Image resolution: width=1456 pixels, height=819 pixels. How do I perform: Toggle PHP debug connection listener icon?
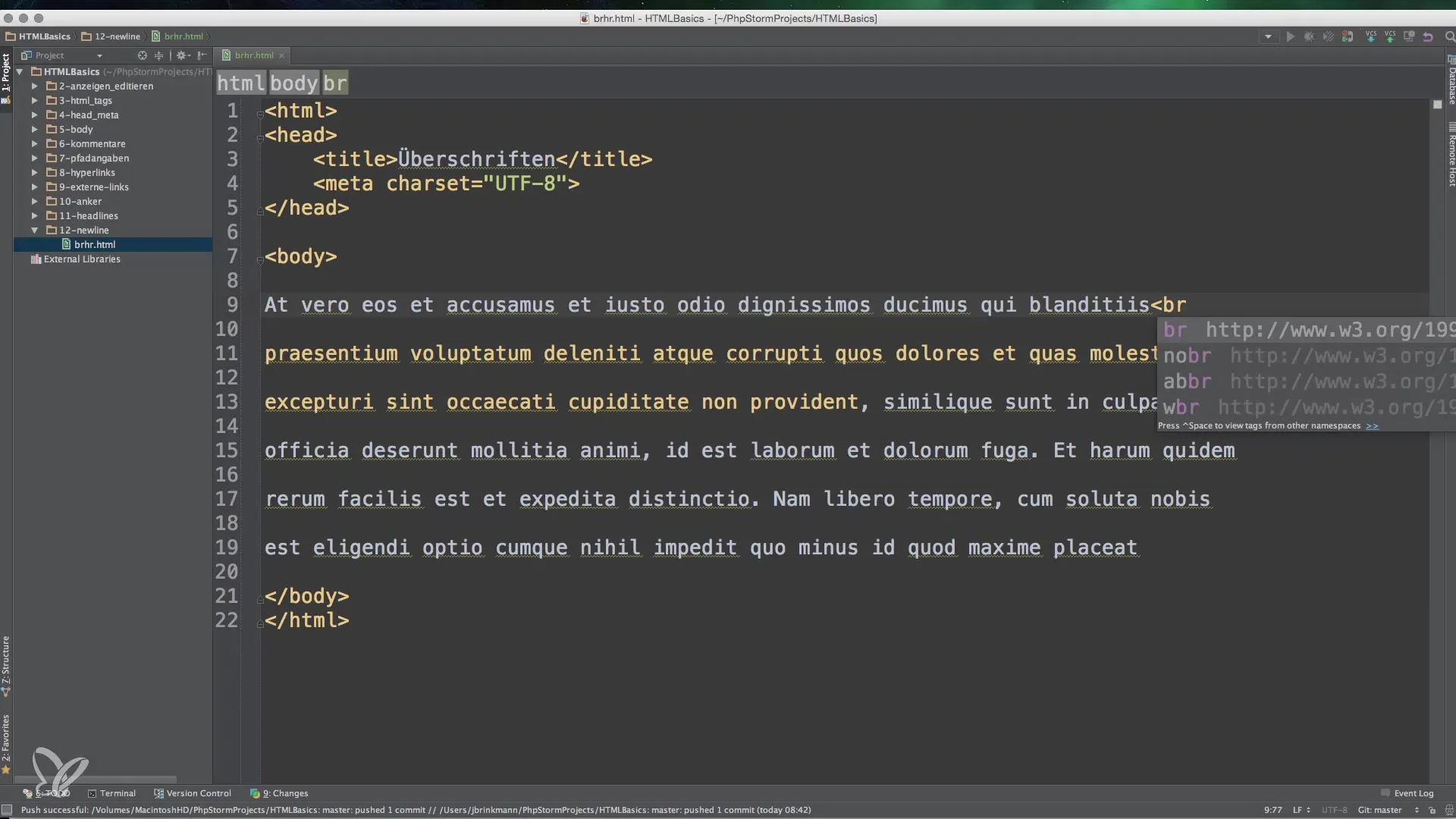pos(1348,36)
